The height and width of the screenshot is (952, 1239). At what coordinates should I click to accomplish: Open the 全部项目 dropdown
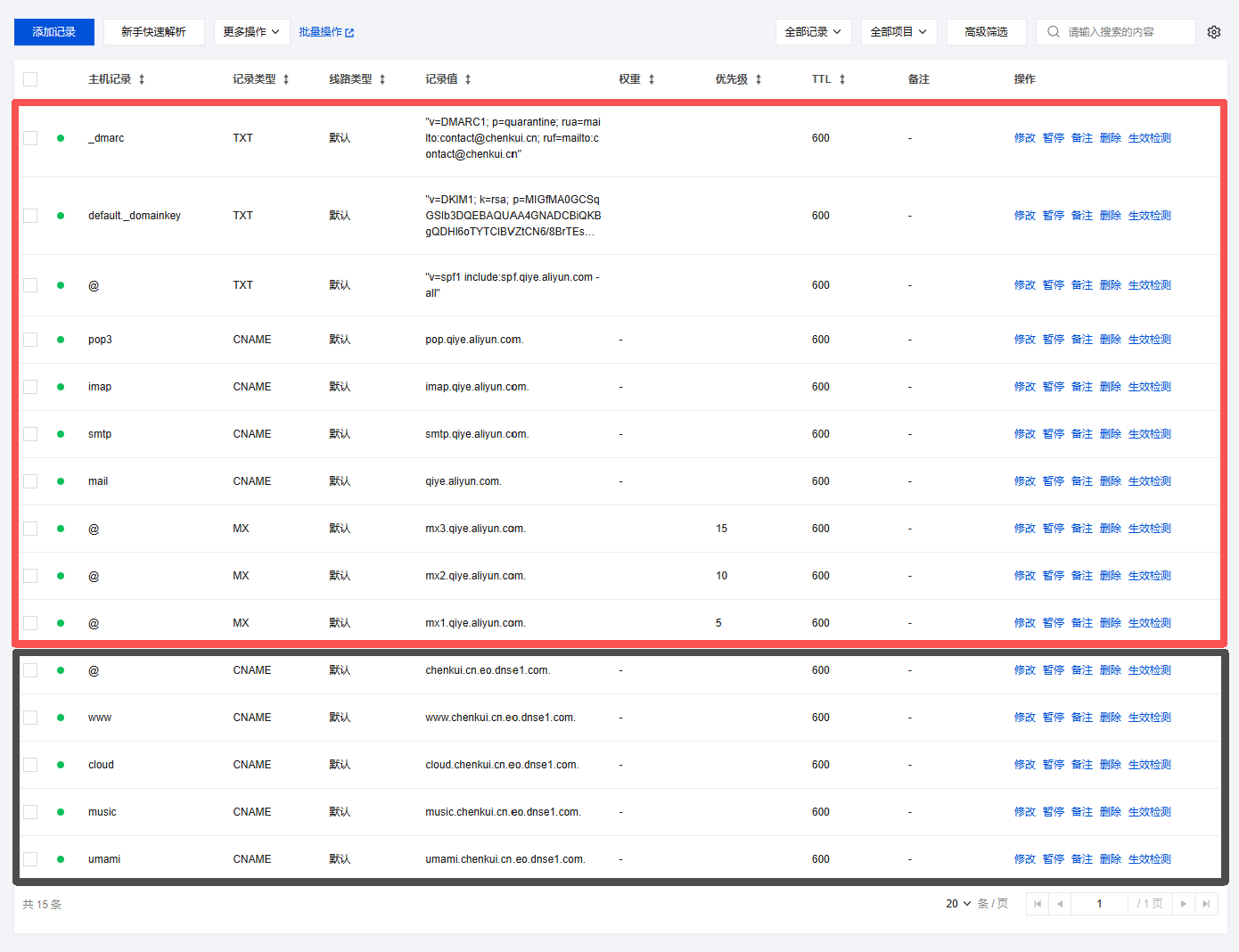[898, 32]
